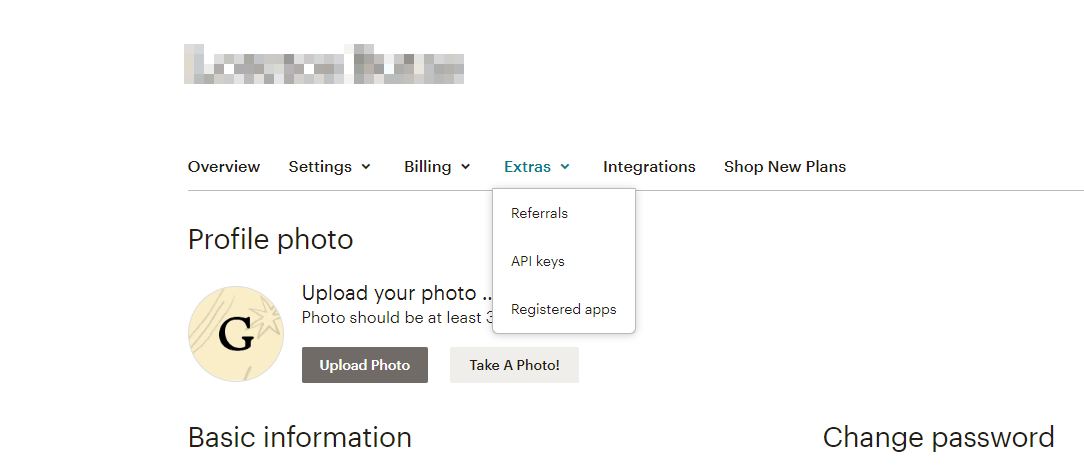Click the Profile photo section heading
1084x472 pixels.
tap(271, 240)
